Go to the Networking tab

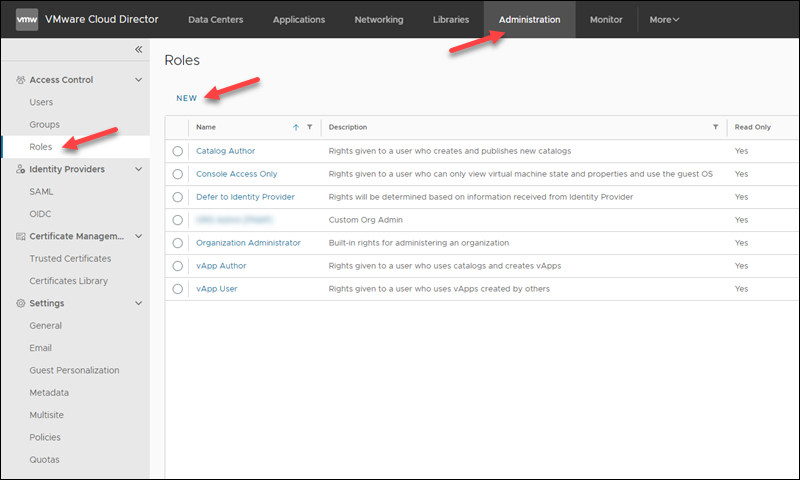point(379,19)
